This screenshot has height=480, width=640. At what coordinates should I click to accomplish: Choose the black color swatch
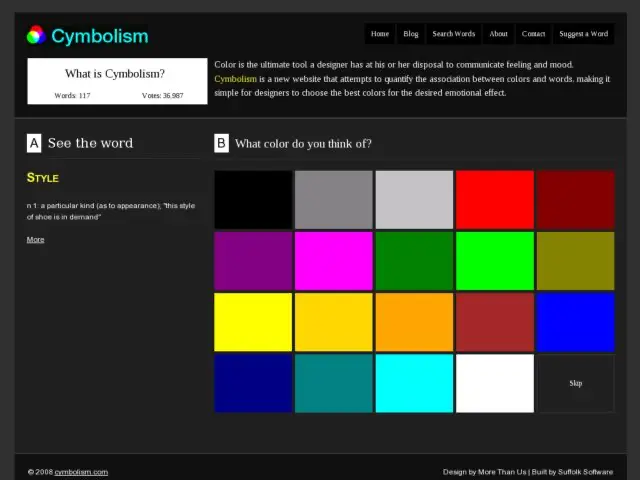253,200
